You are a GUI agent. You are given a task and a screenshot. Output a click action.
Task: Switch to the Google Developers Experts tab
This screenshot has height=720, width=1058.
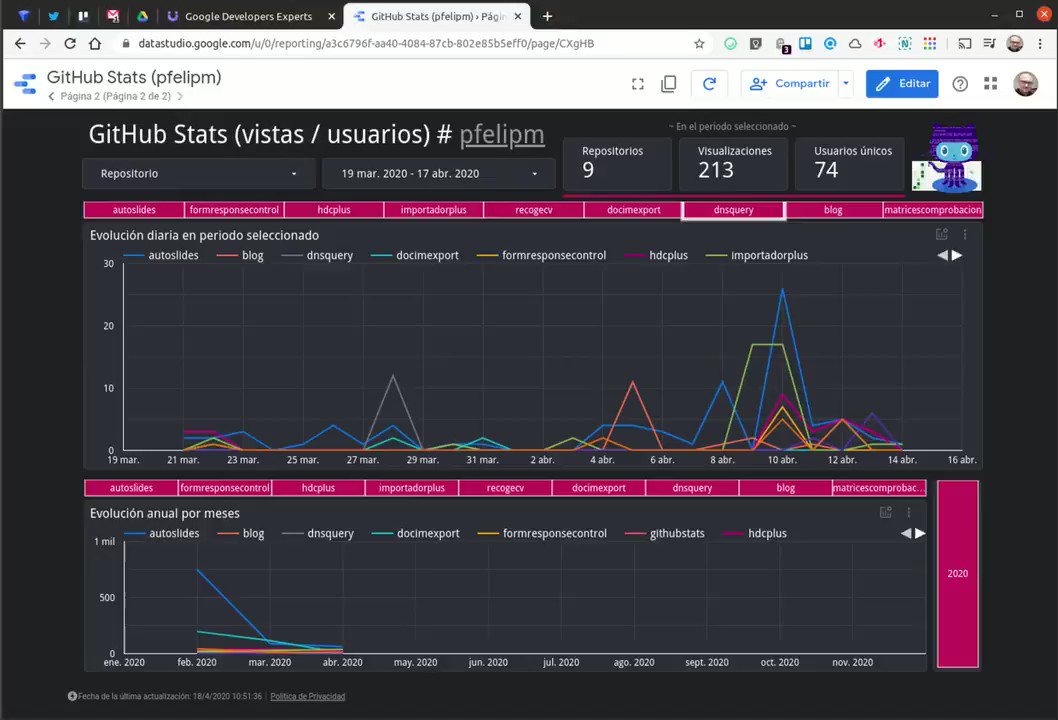pyautogui.click(x=249, y=16)
